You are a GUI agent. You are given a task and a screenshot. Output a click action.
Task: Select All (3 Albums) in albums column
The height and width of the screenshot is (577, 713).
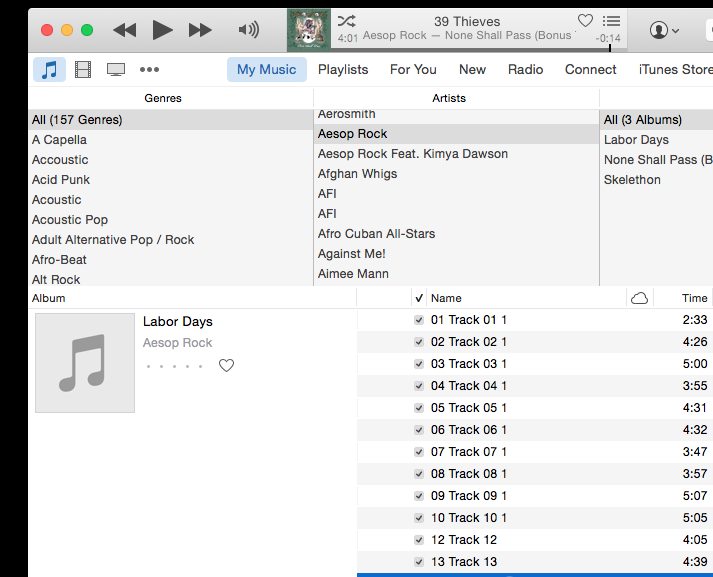[657, 120]
